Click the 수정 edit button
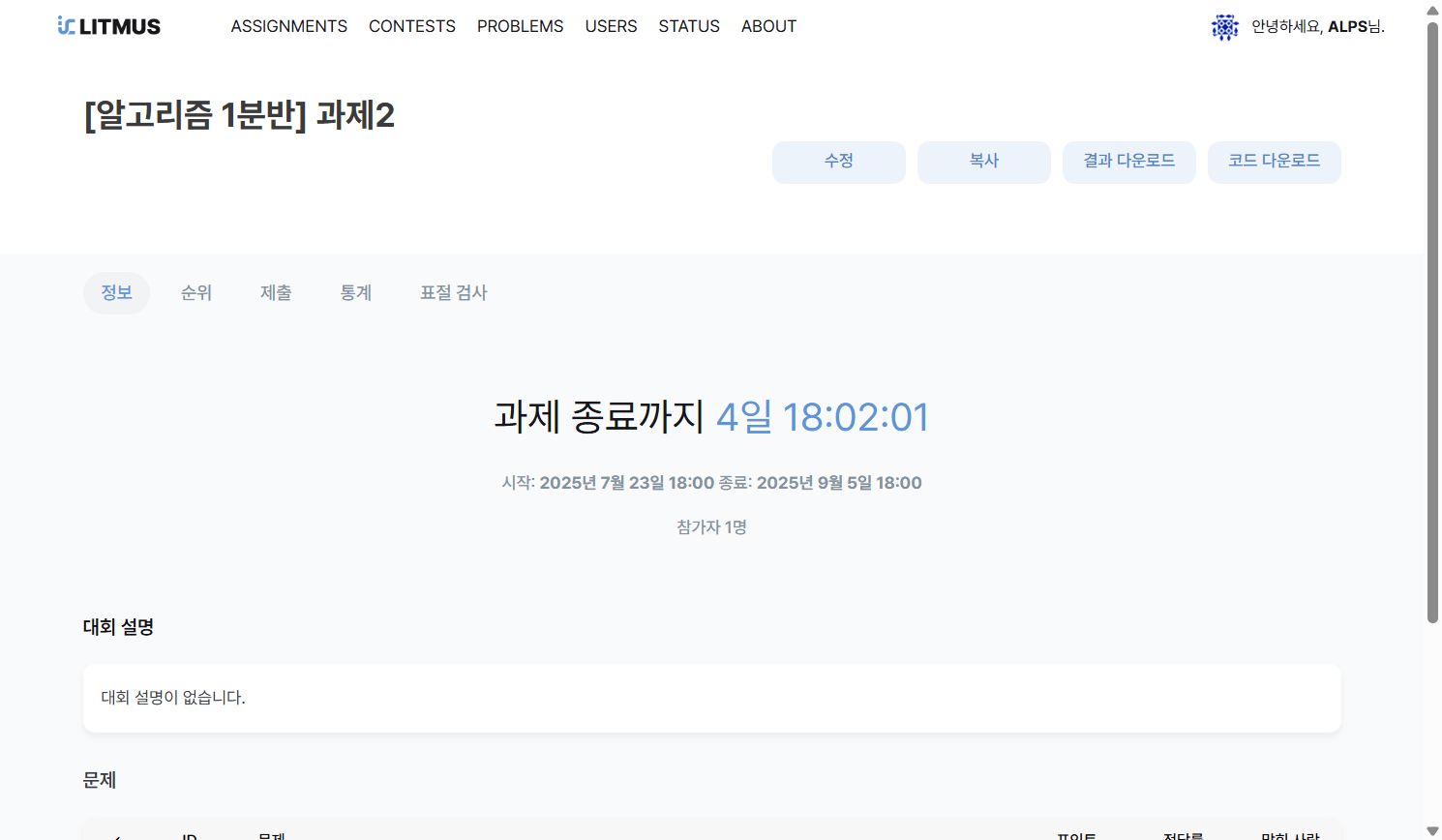This screenshot has width=1442, height=840. click(x=838, y=162)
